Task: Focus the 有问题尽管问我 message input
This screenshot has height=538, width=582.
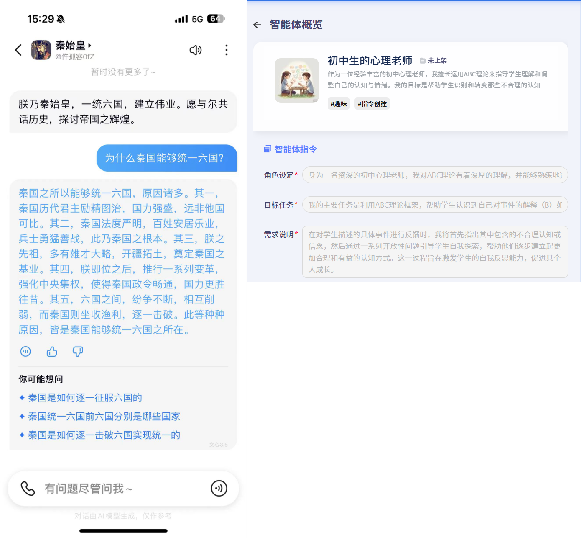Action: pos(122,489)
